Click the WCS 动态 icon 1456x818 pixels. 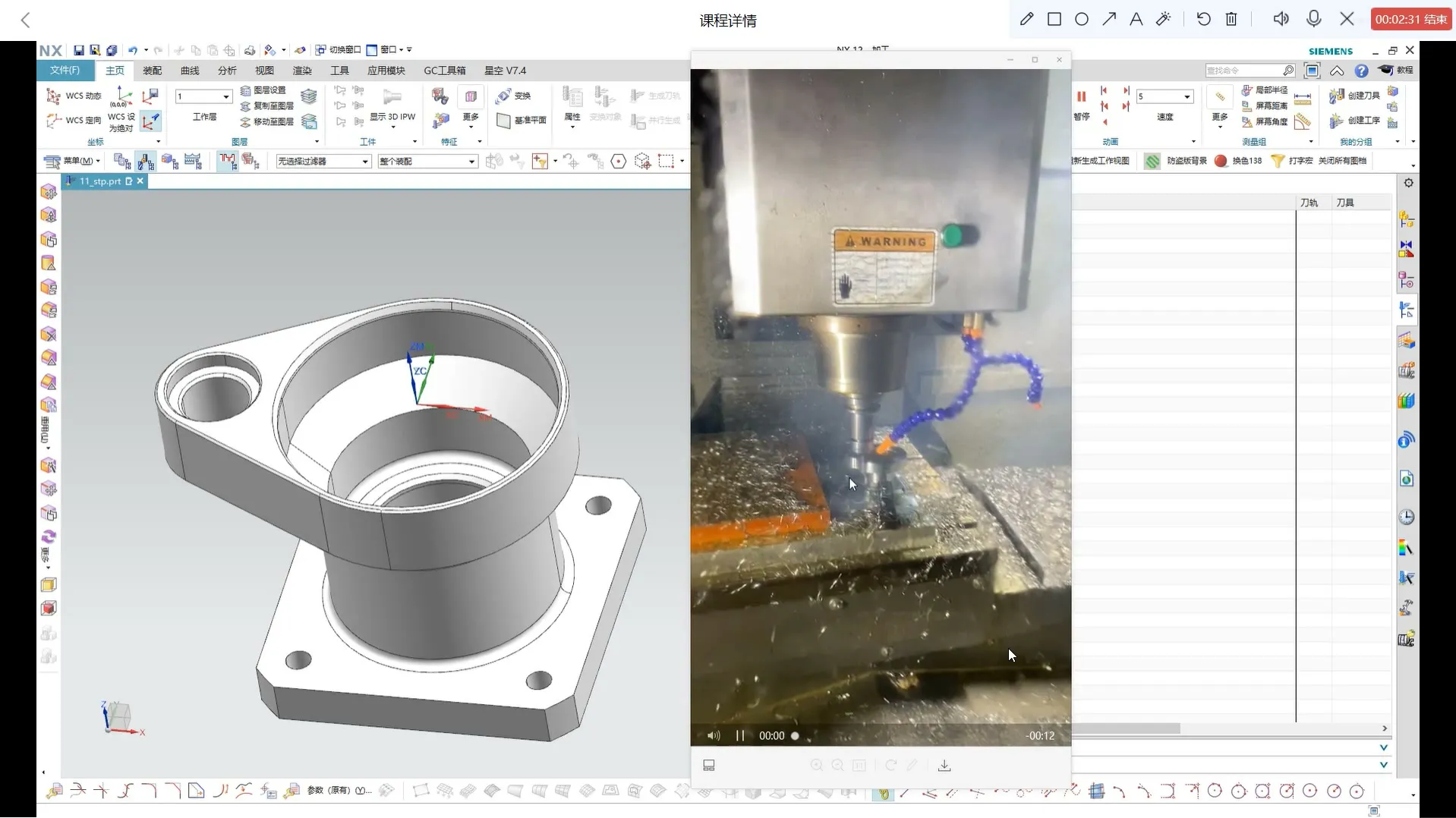tap(54, 96)
